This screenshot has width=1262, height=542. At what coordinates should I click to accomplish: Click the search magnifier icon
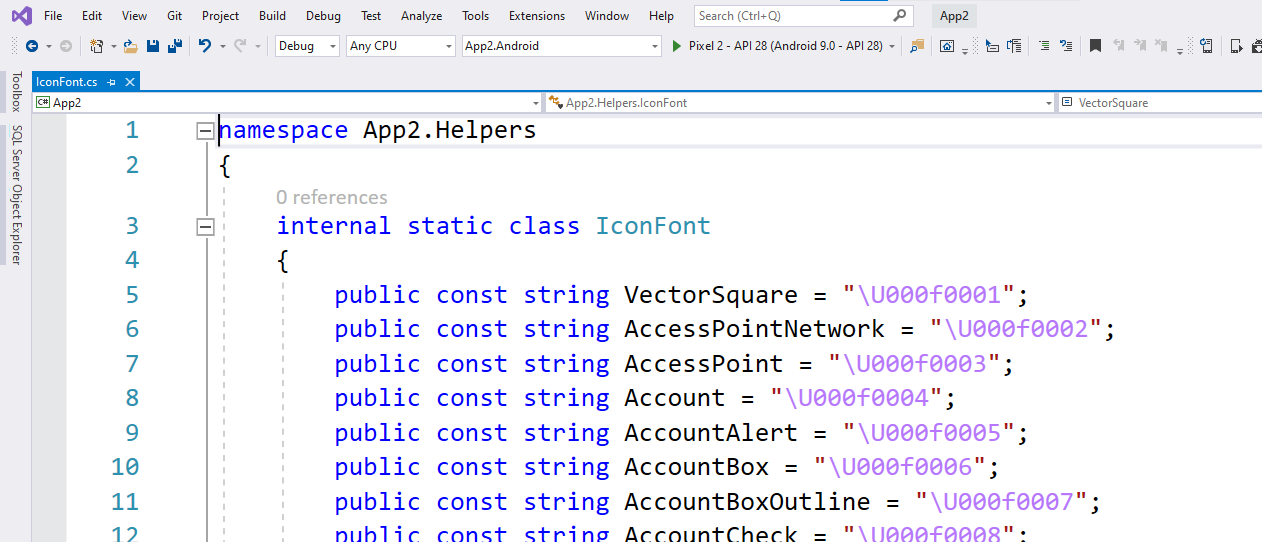pos(900,15)
